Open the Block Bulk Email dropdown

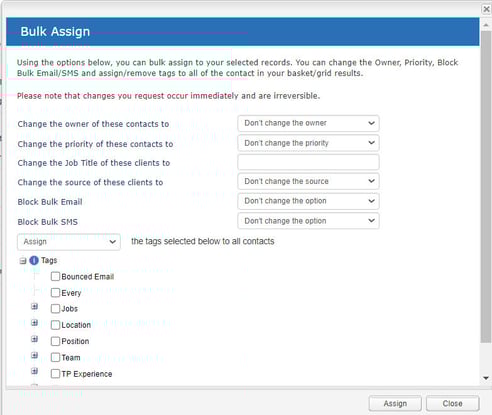308,201
